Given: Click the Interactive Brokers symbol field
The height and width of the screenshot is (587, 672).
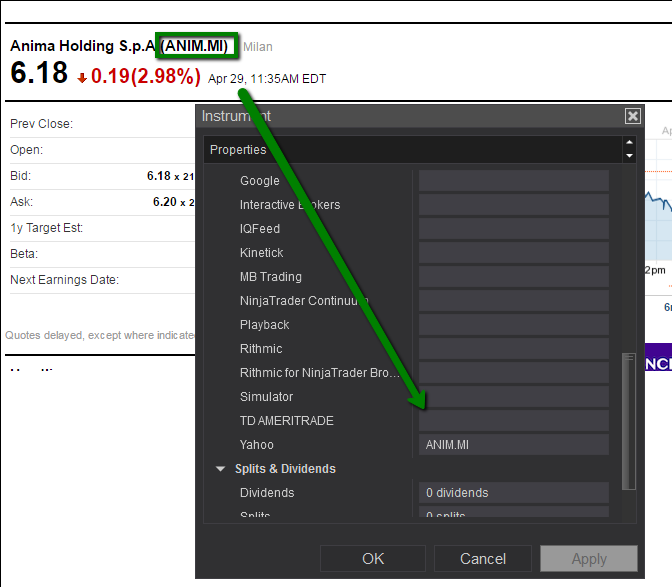Looking at the screenshot, I should point(513,205).
